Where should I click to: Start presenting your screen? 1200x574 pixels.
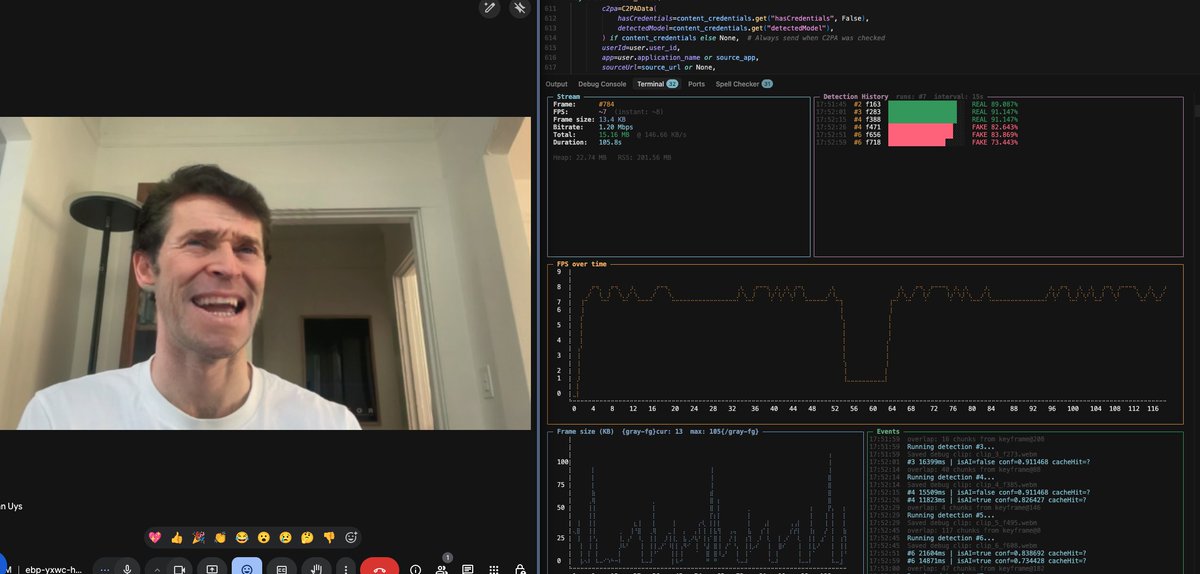tap(212, 568)
